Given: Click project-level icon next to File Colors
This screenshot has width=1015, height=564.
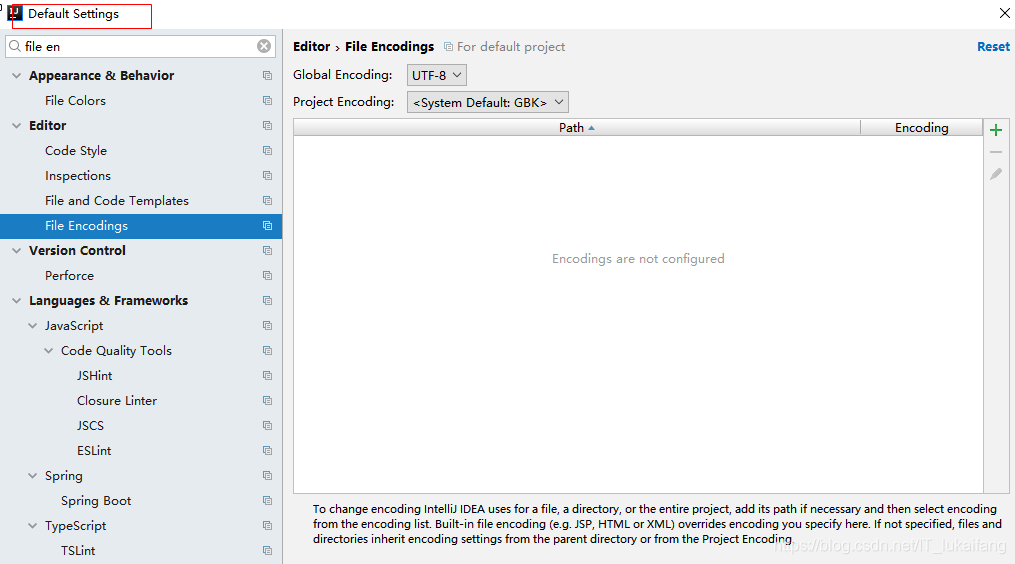Looking at the screenshot, I should pyautogui.click(x=267, y=100).
